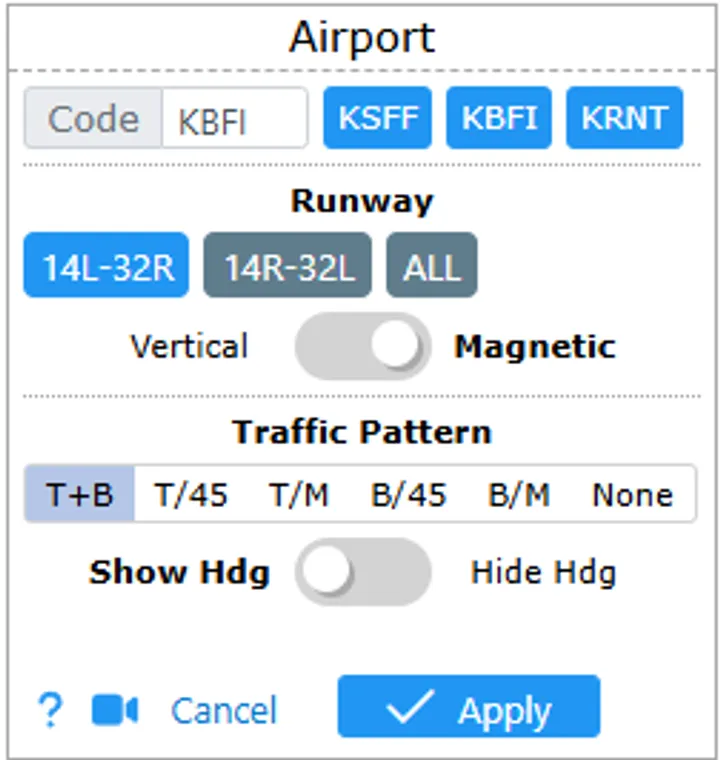
Task: Pick the KRNT airport shortcut
Action: pyautogui.click(x=625, y=119)
